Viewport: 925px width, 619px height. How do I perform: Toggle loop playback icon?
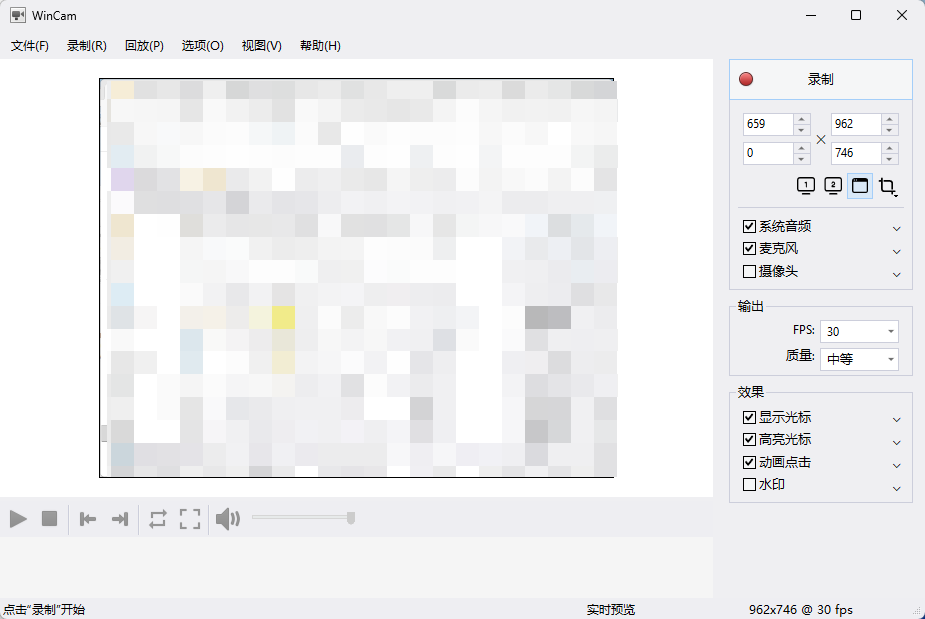coord(158,519)
